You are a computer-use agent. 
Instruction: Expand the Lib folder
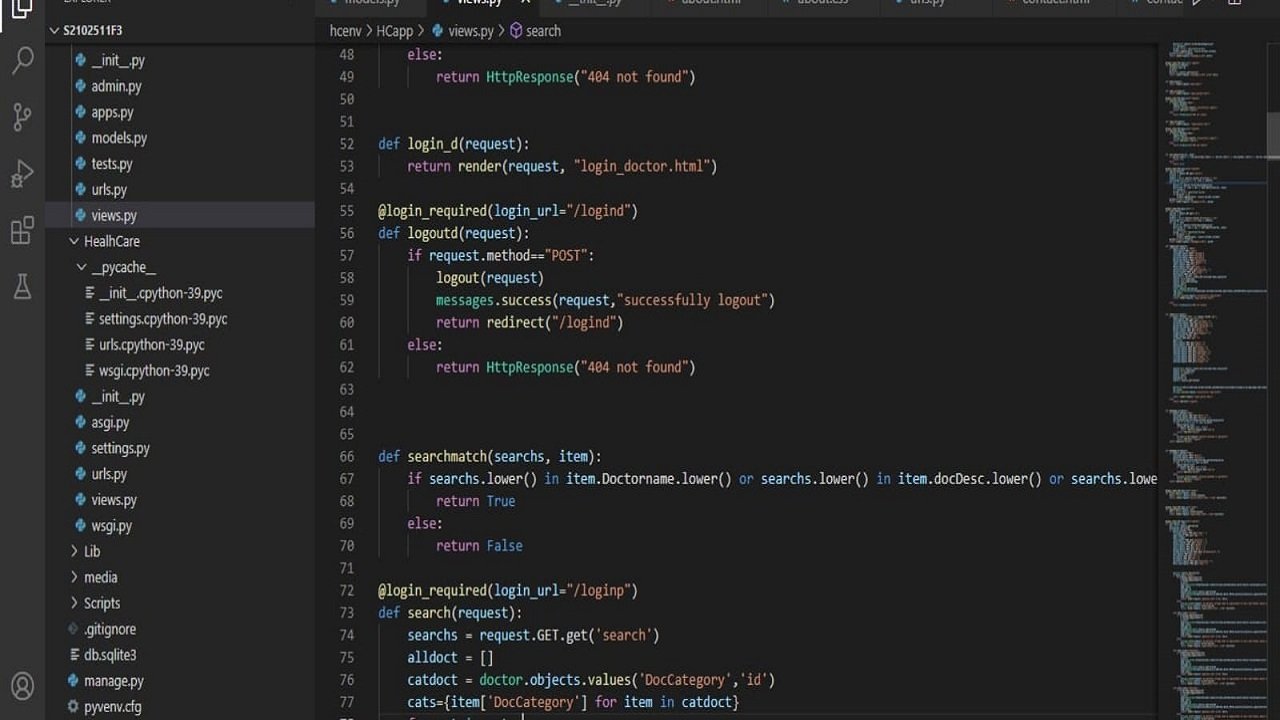[x=74, y=552]
